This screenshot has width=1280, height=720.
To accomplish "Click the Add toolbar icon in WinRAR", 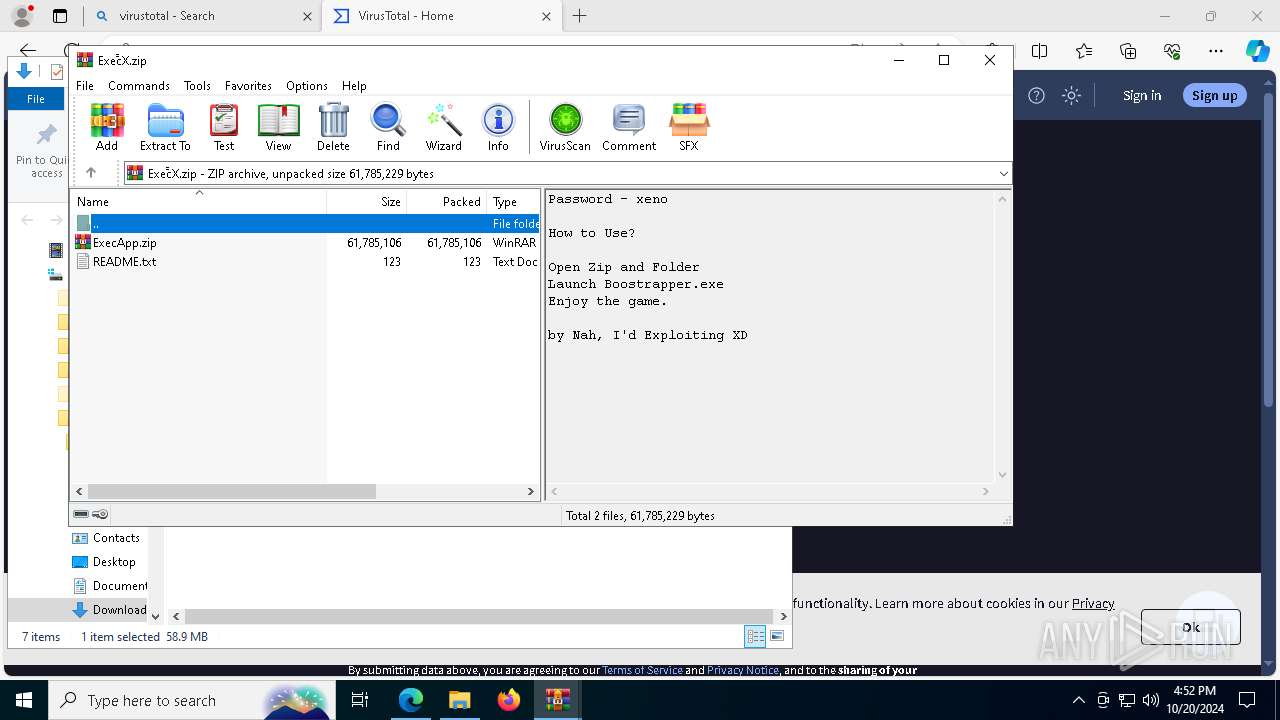I will click(x=107, y=127).
